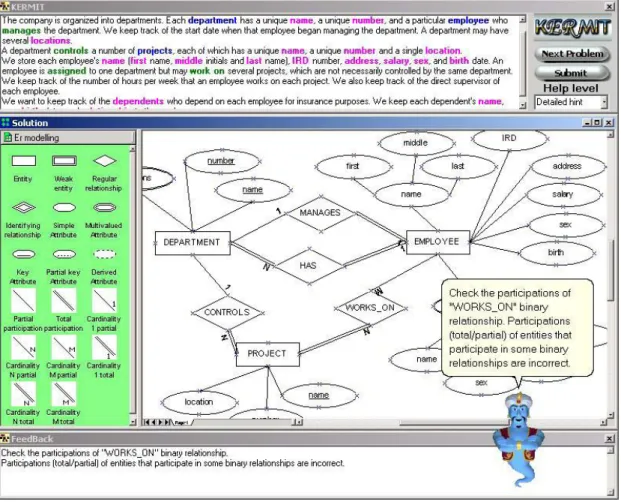This screenshot has height=502, width=621.
Task: Select the Partial participation line tool
Action: click(x=24, y=301)
